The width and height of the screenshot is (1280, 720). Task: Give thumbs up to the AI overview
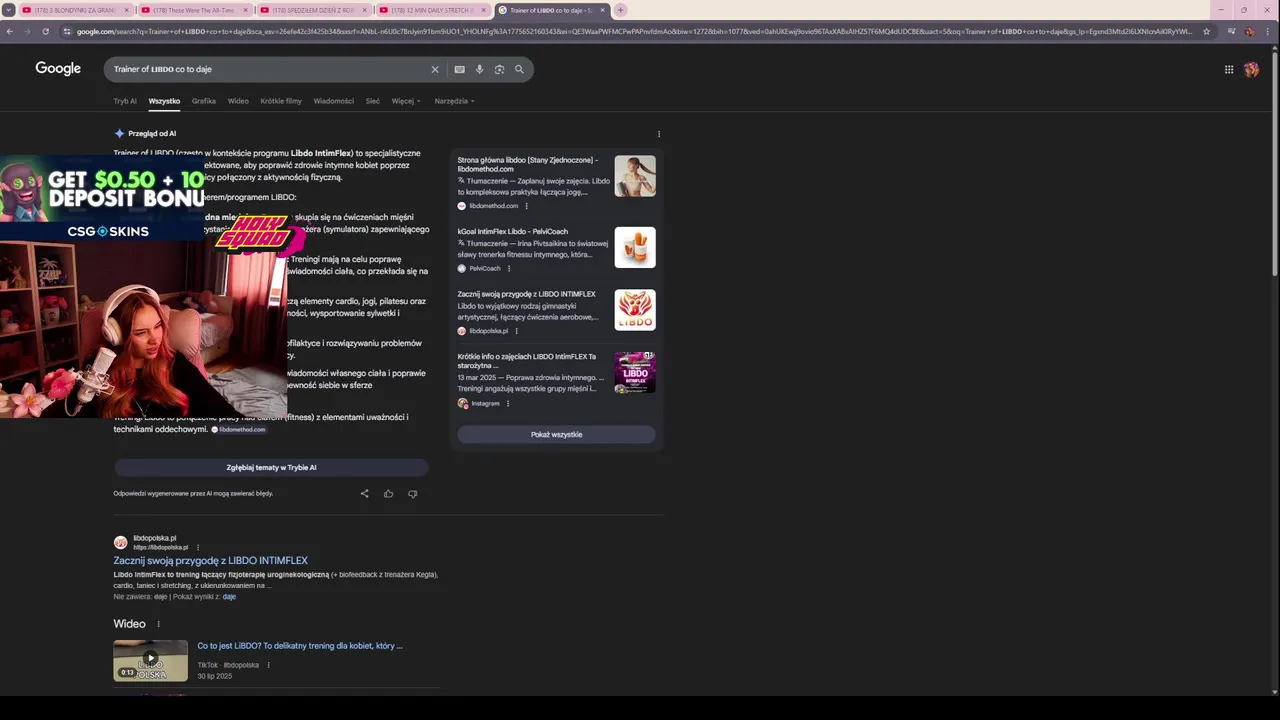(x=388, y=493)
